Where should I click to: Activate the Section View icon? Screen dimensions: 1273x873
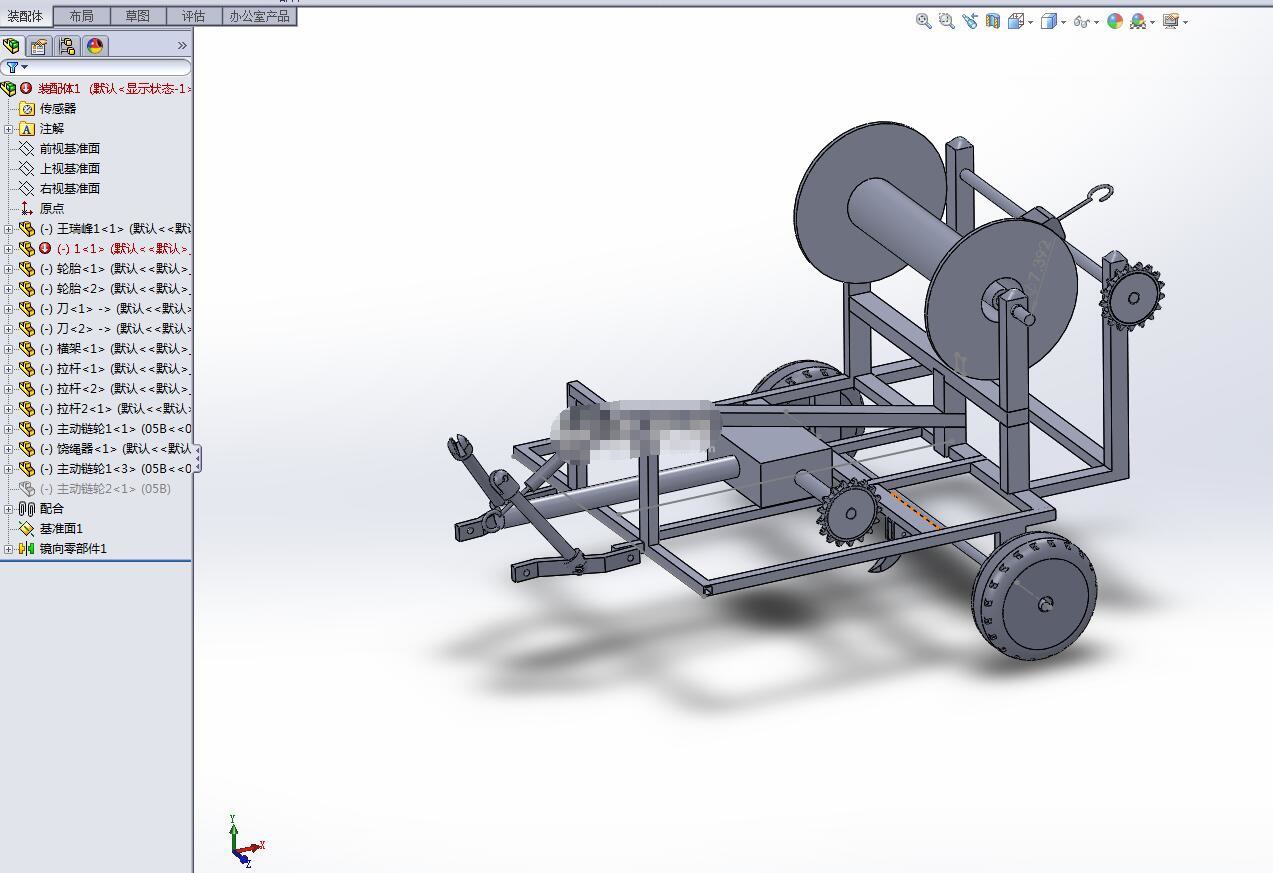[x=993, y=21]
